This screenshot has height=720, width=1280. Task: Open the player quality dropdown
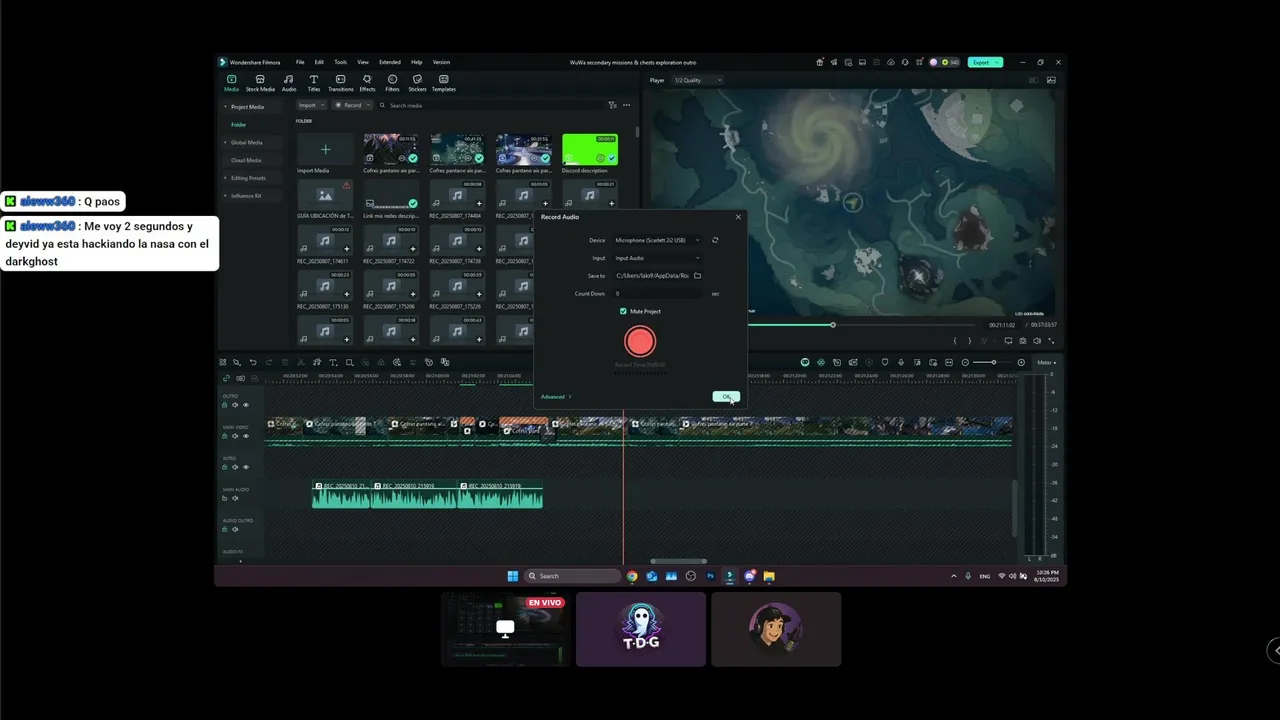[697, 80]
